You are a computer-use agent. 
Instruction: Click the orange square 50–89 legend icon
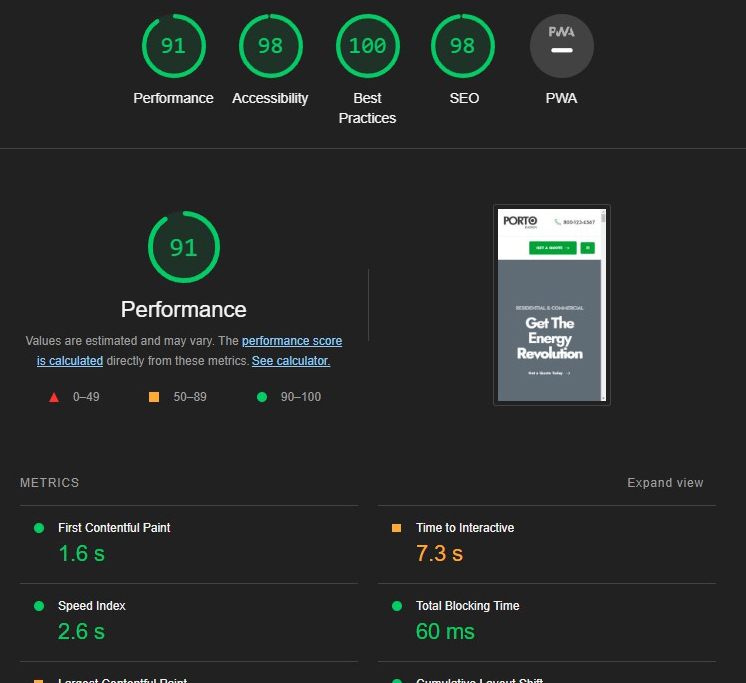pos(154,397)
